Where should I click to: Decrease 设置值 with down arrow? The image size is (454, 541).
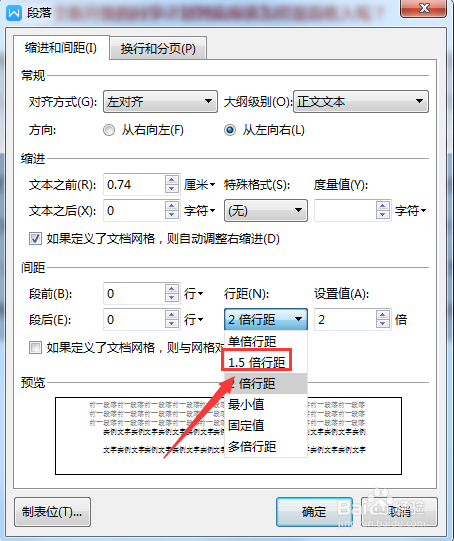(382, 324)
